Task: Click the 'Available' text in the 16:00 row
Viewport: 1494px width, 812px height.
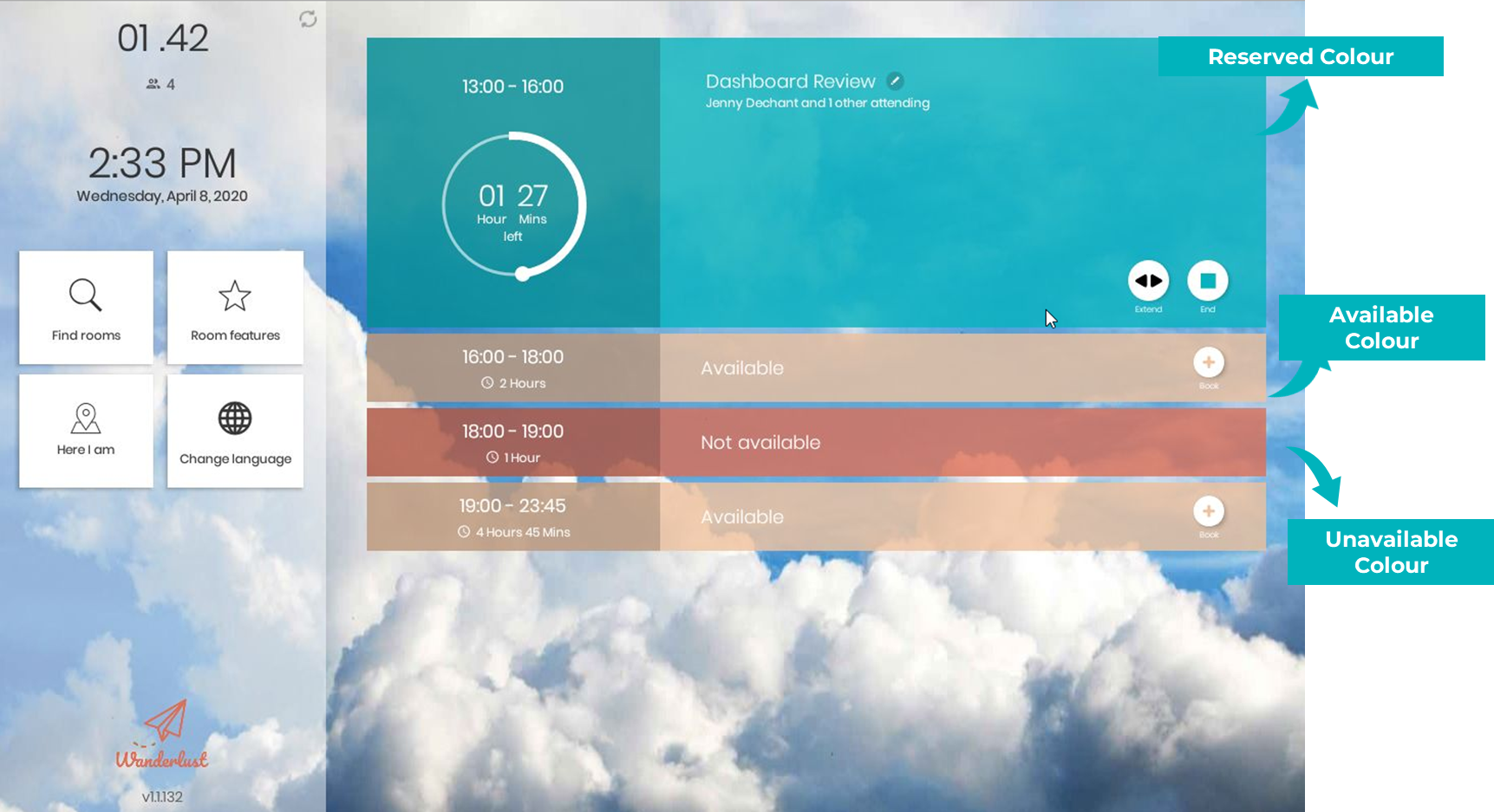Action: pos(742,368)
